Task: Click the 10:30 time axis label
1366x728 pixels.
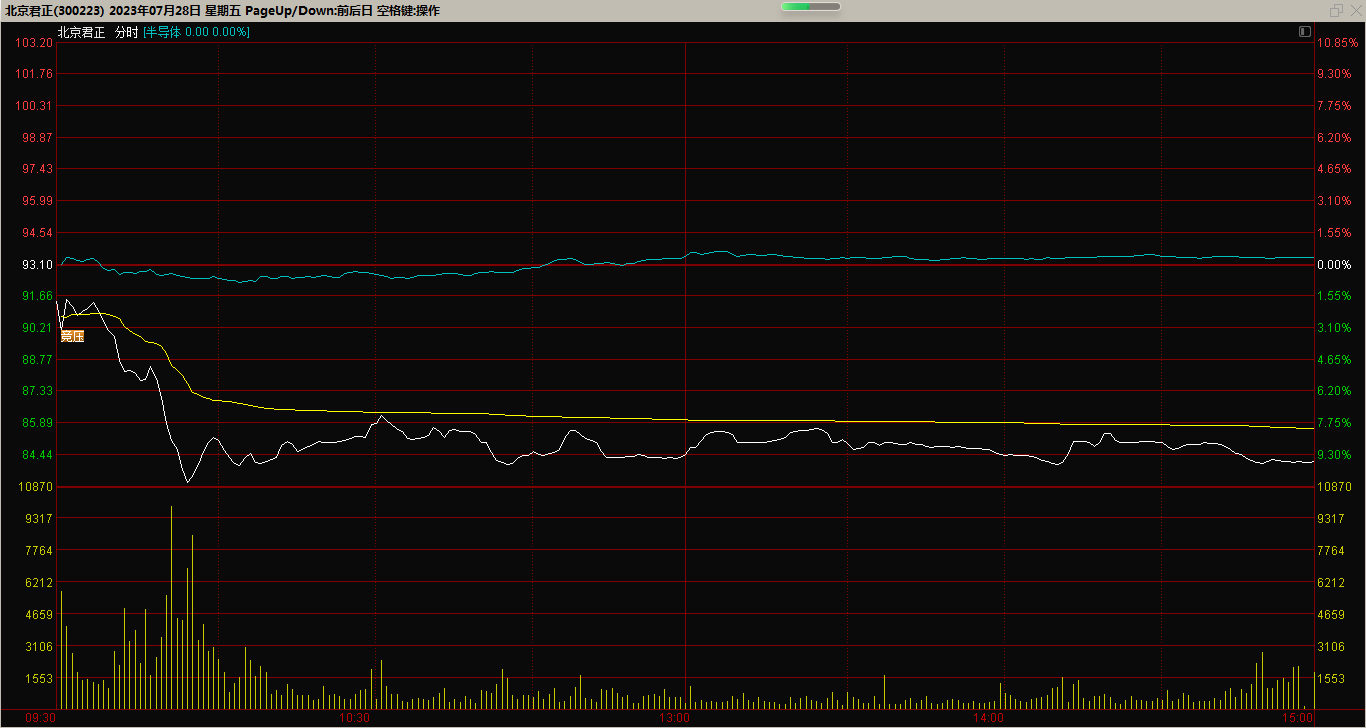Action: click(355, 718)
